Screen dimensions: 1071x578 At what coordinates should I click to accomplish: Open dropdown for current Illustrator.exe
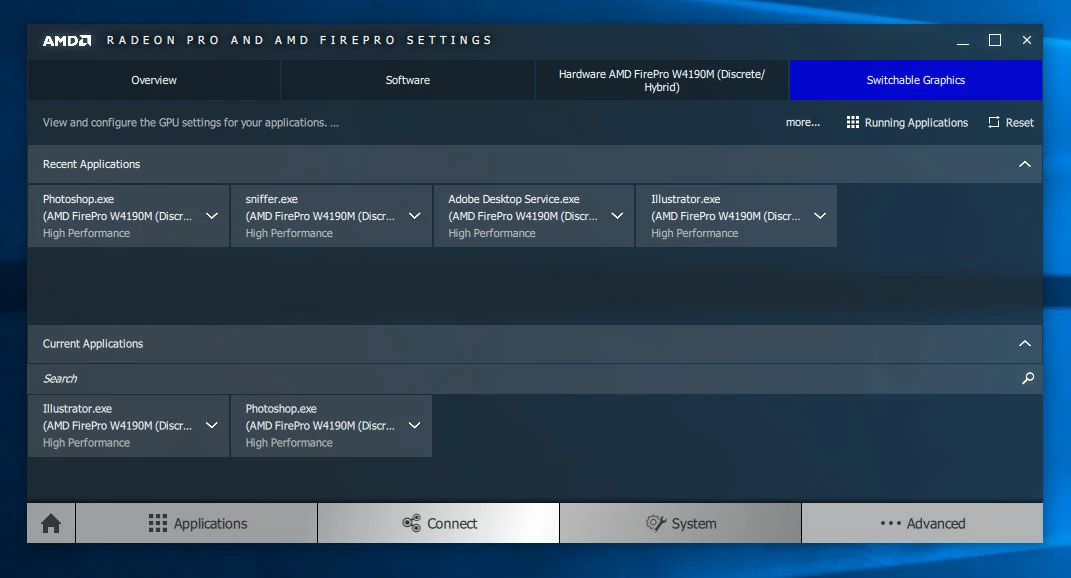(212, 425)
